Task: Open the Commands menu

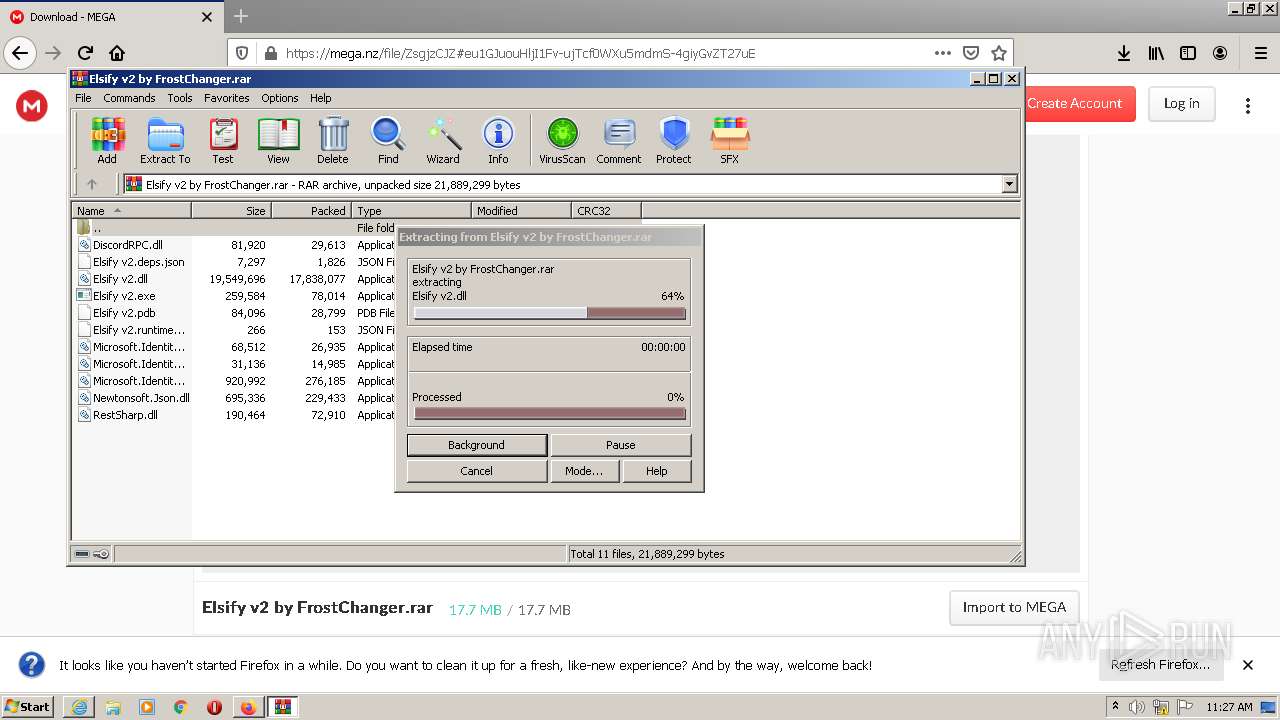Action: coord(129,98)
